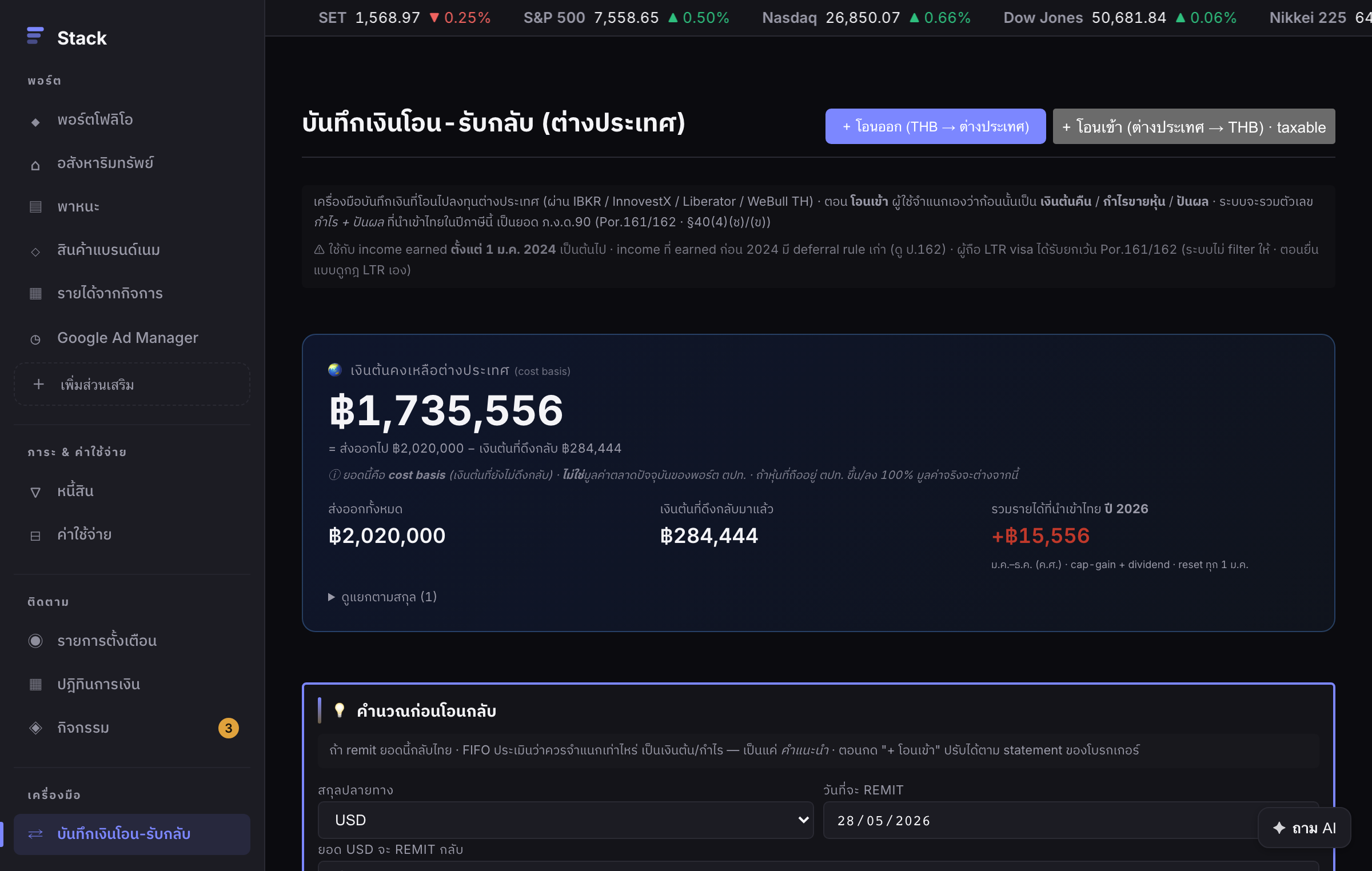Go to ค่าใช้จ่าย in the sidebar
The width and height of the screenshot is (1372, 871).
click(x=132, y=534)
